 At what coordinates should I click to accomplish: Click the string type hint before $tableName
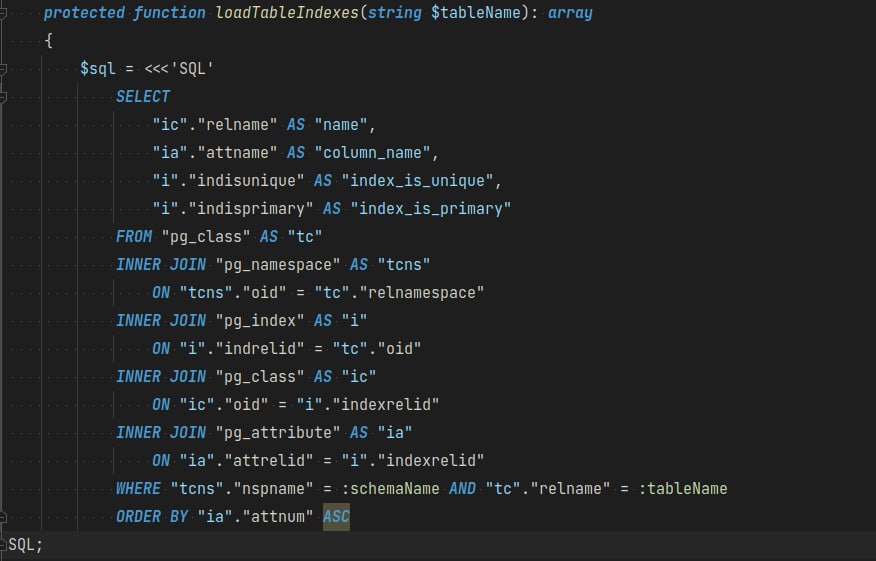point(395,13)
